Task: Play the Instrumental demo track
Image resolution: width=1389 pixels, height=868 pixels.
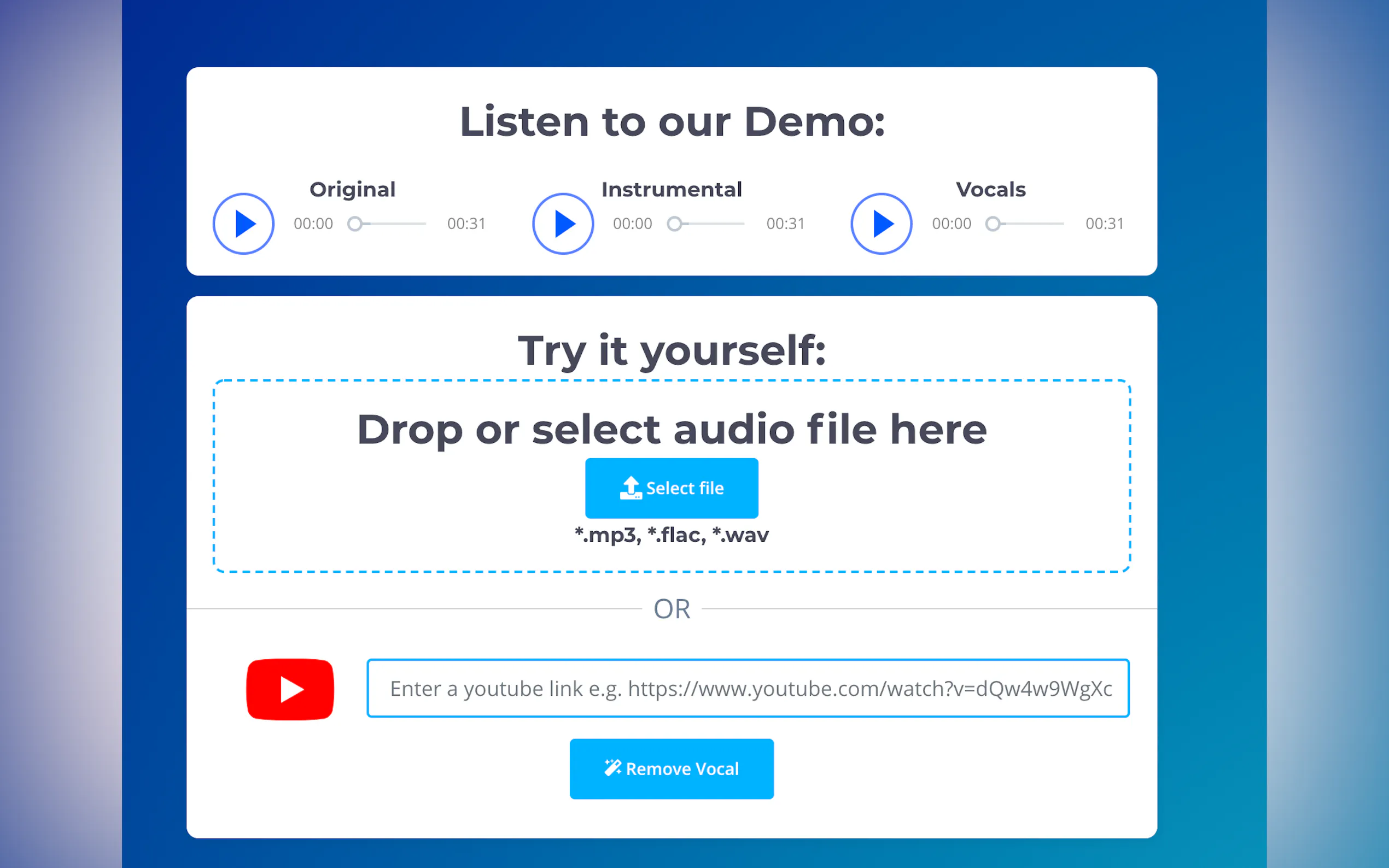Action: pyautogui.click(x=563, y=224)
